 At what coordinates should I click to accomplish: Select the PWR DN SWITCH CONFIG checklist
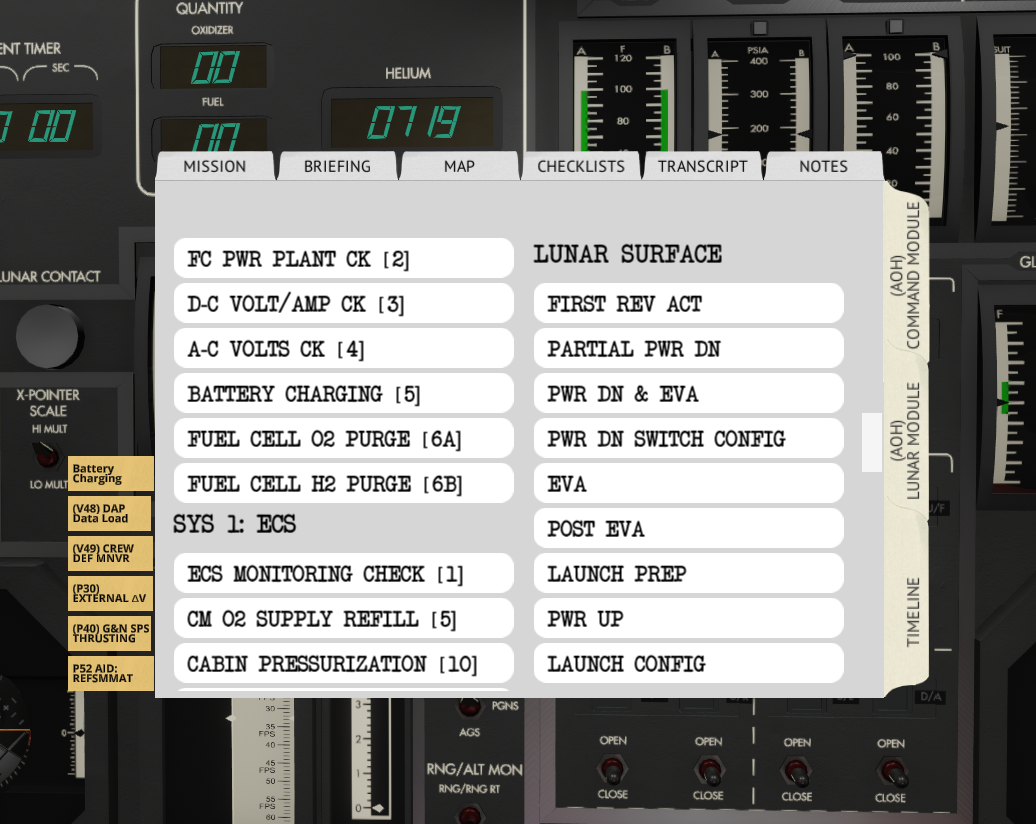[x=688, y=439]
